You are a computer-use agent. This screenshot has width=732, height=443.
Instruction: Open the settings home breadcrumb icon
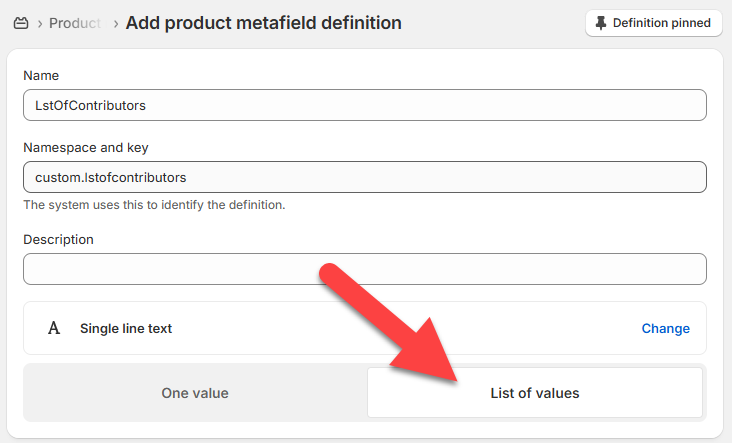pos(21,23)
